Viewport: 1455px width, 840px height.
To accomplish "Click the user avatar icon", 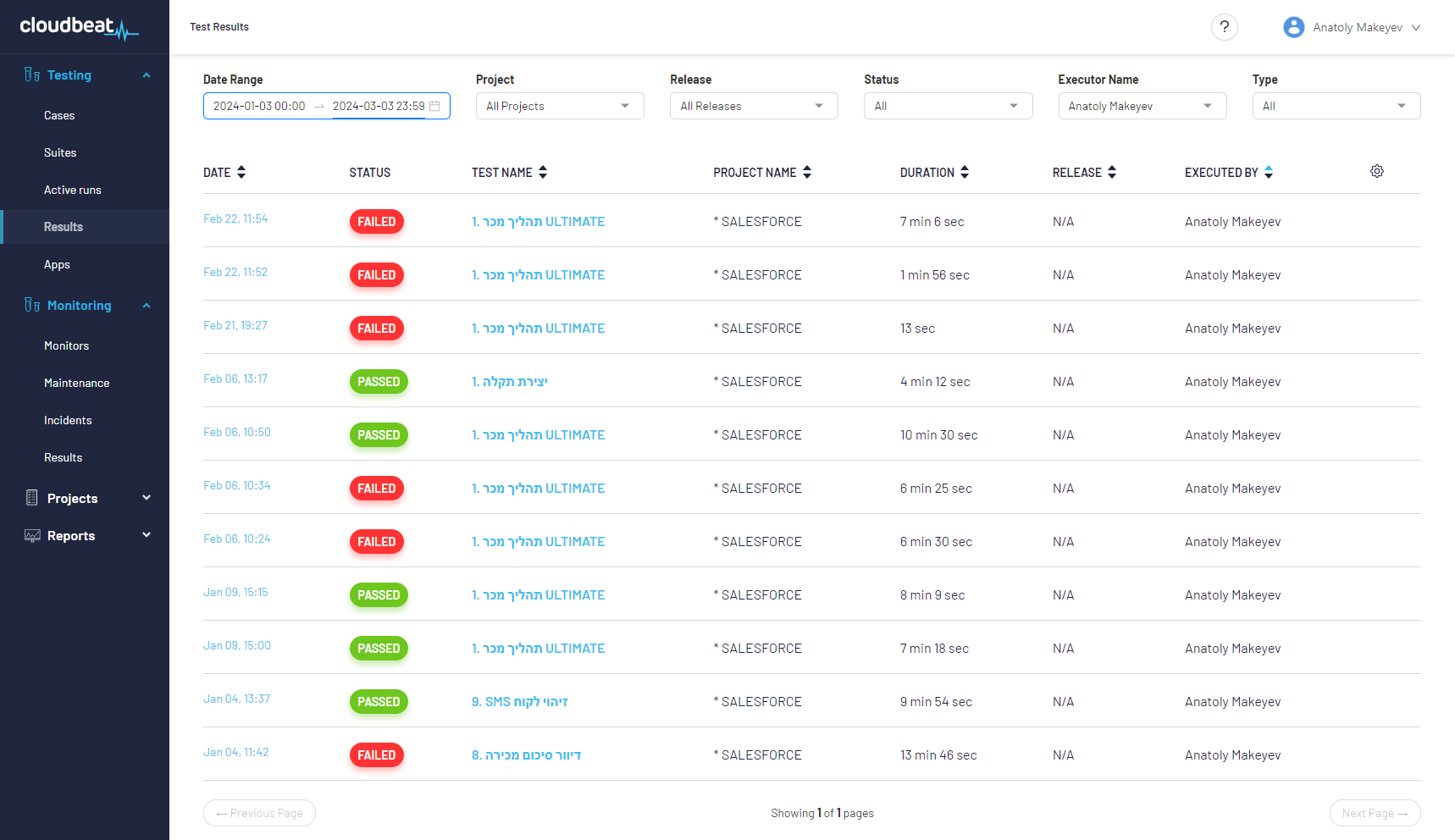I will pyautogui.click(x=1293, y=27).
